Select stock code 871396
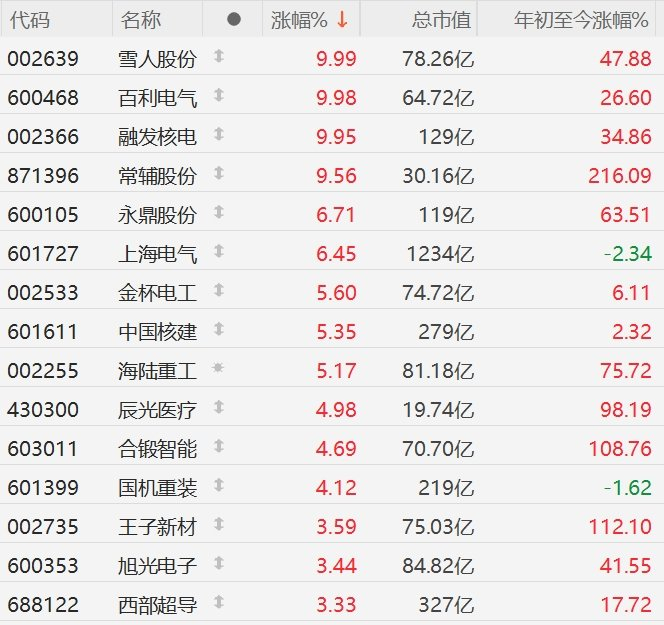This screenshot has width=664, height=625. [43, 176]
